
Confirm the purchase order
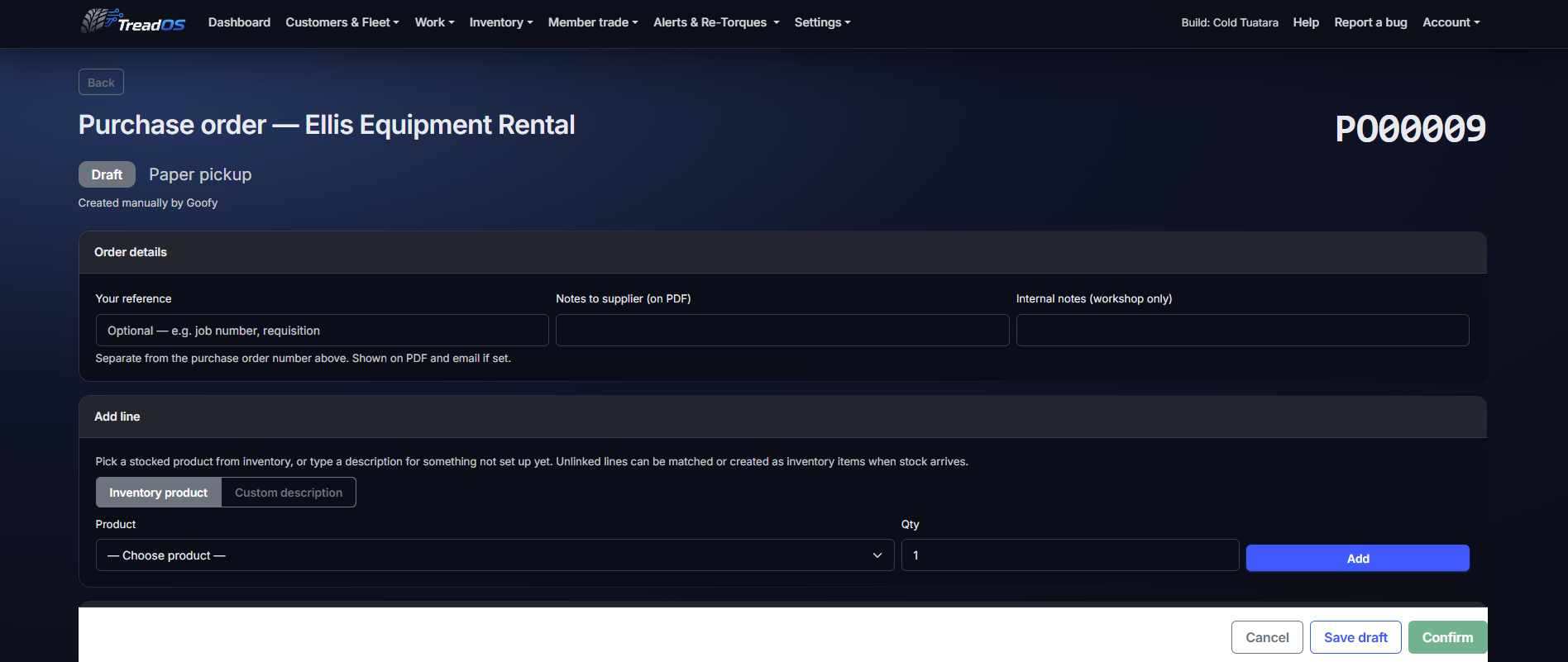tap(1447, 637)
